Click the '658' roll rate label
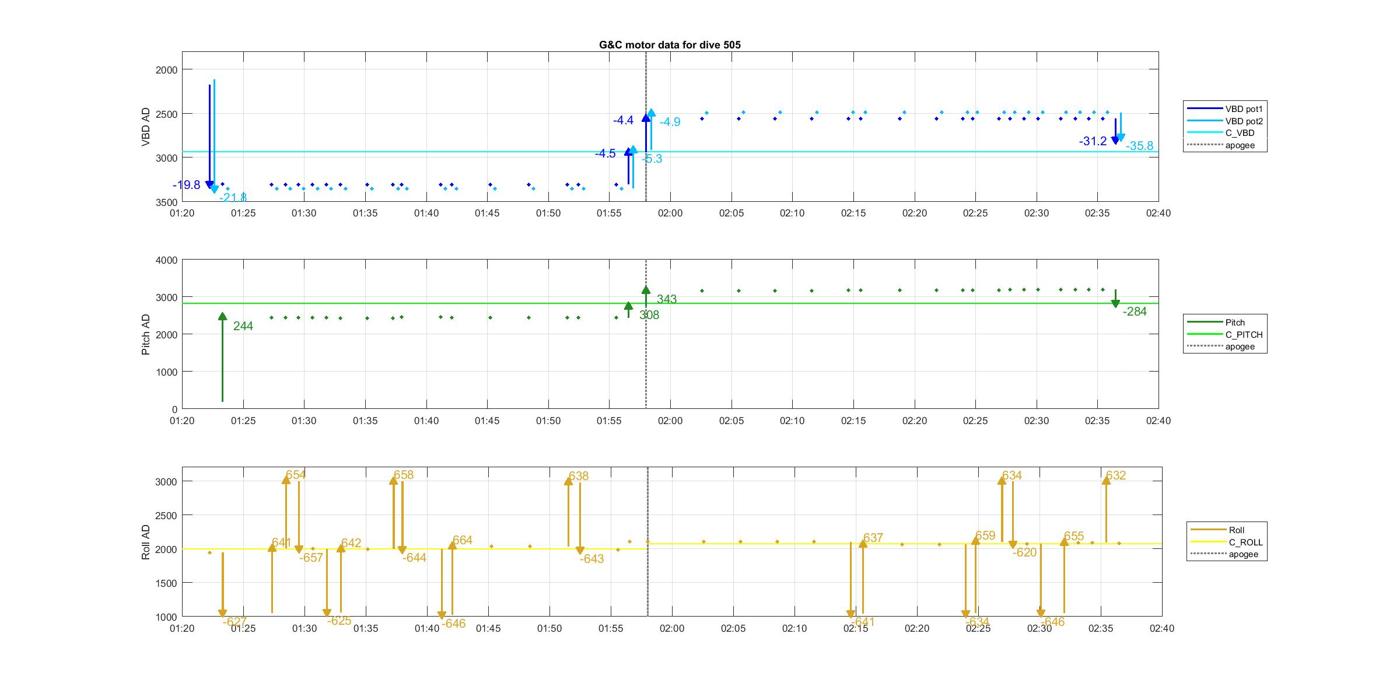This screenshot has width=1400, height=693. click(403, 475)
